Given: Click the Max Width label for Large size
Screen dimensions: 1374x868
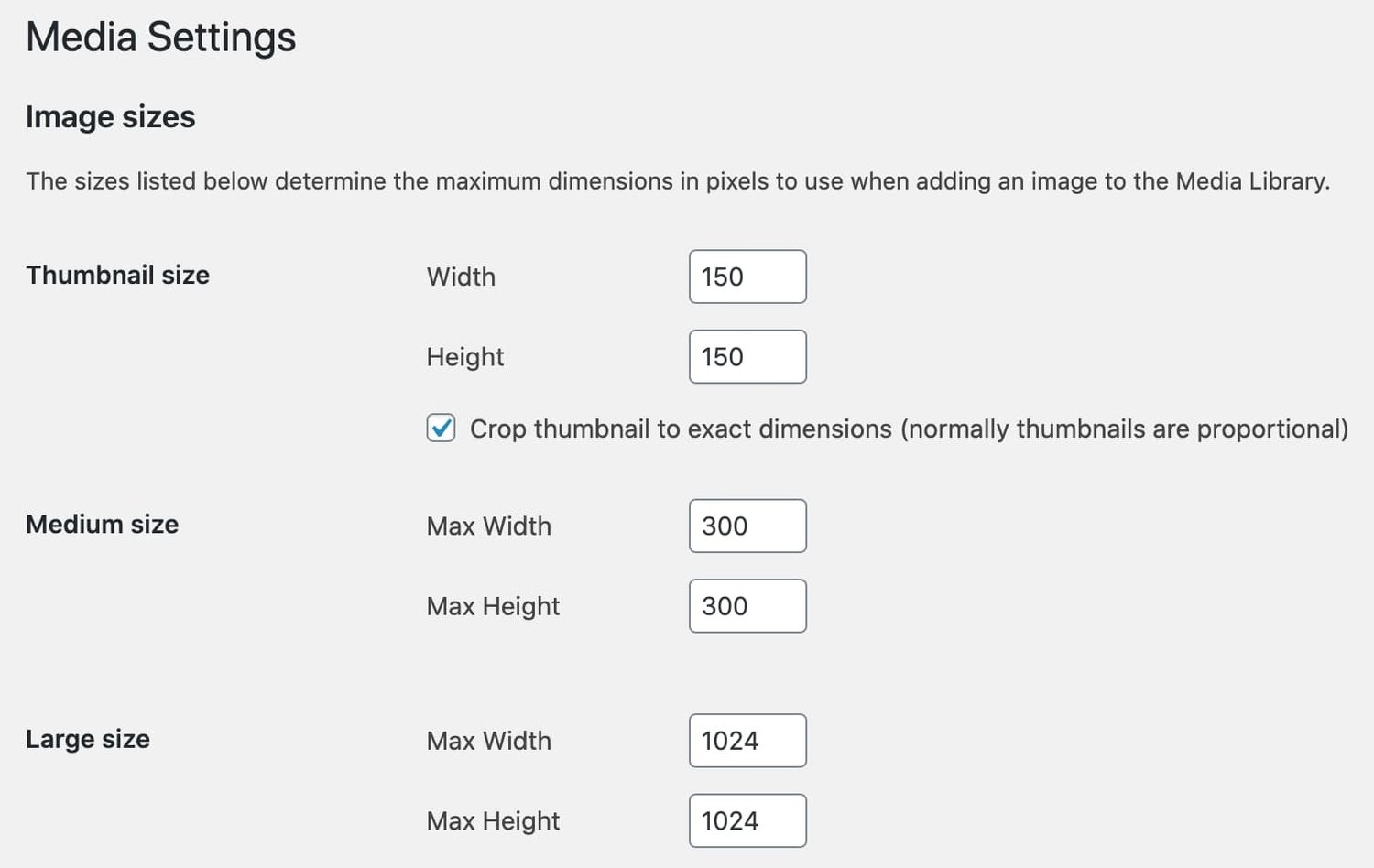Looking at the screenshot, I should (x=489, y=741).
